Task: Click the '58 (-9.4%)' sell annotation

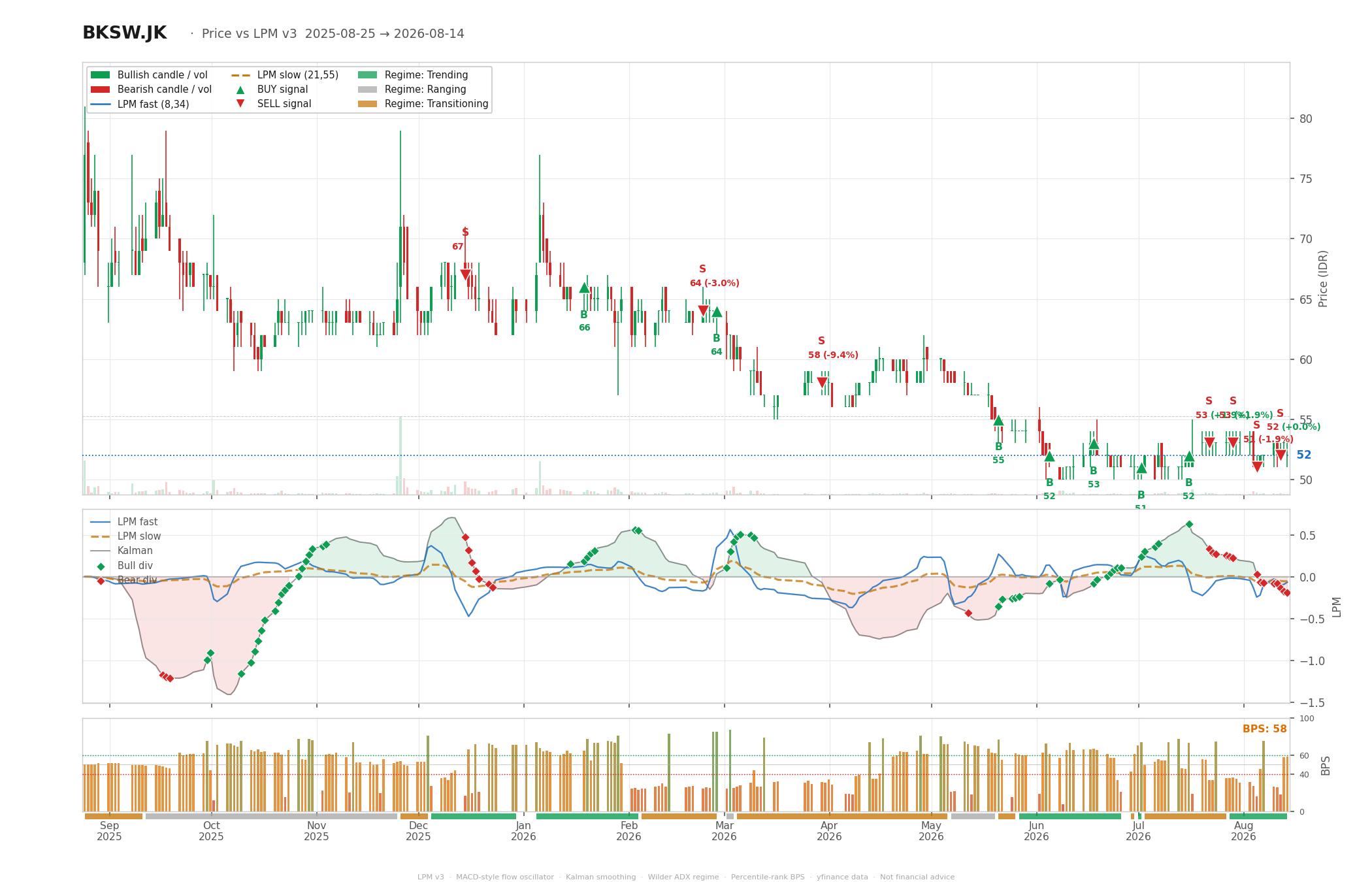Action: tap(833, 355)
